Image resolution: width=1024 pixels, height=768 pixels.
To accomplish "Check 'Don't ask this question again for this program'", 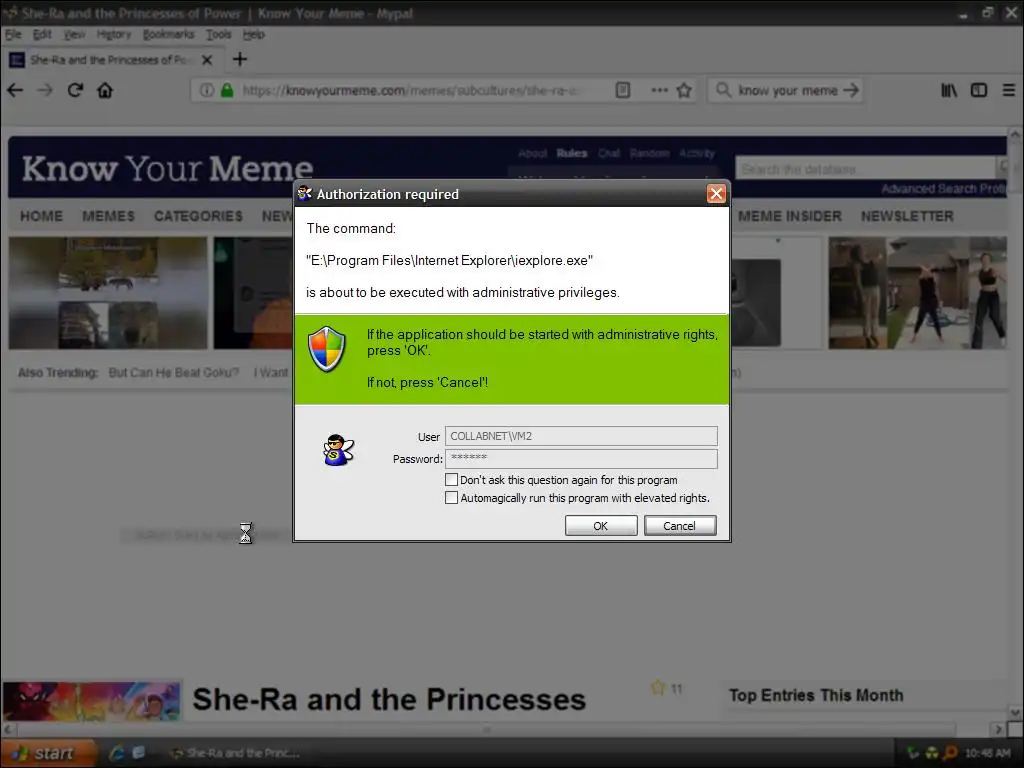I will (x=451, y=479).
